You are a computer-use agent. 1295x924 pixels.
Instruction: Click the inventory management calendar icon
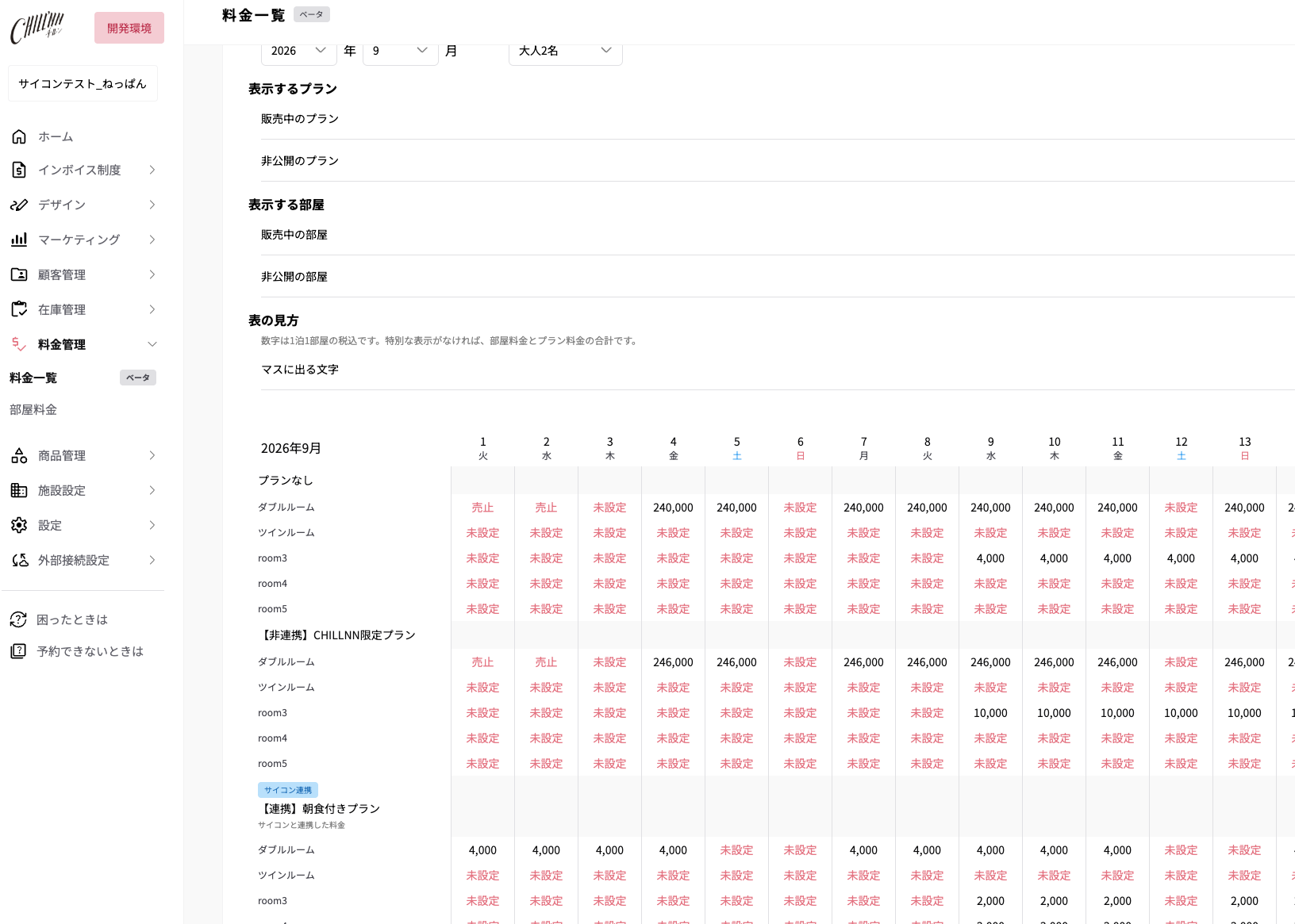(19, 309)
